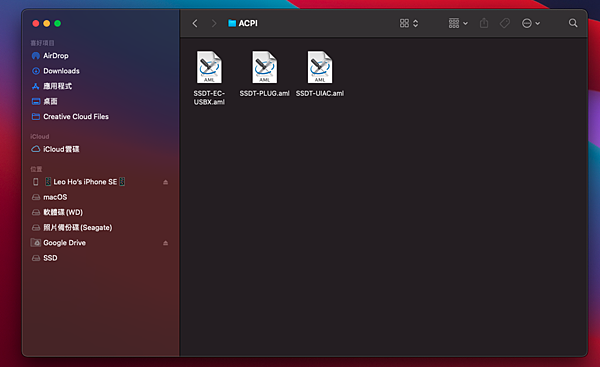Click the Creative Cloud Files folder icon
This screenshot has height=367, width=600.
(36, 116)
